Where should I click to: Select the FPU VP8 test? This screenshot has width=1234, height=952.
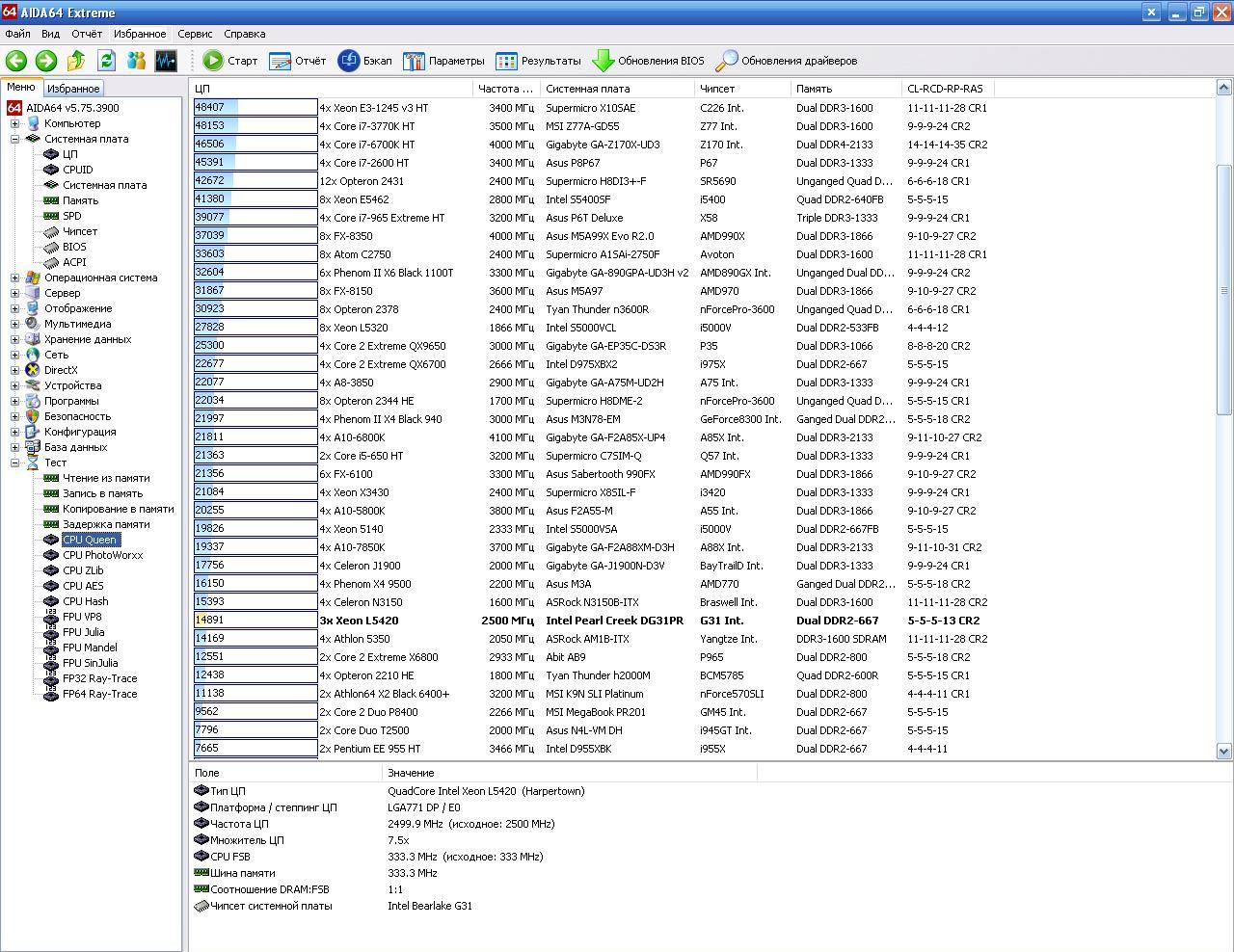[x=82, y=617]
